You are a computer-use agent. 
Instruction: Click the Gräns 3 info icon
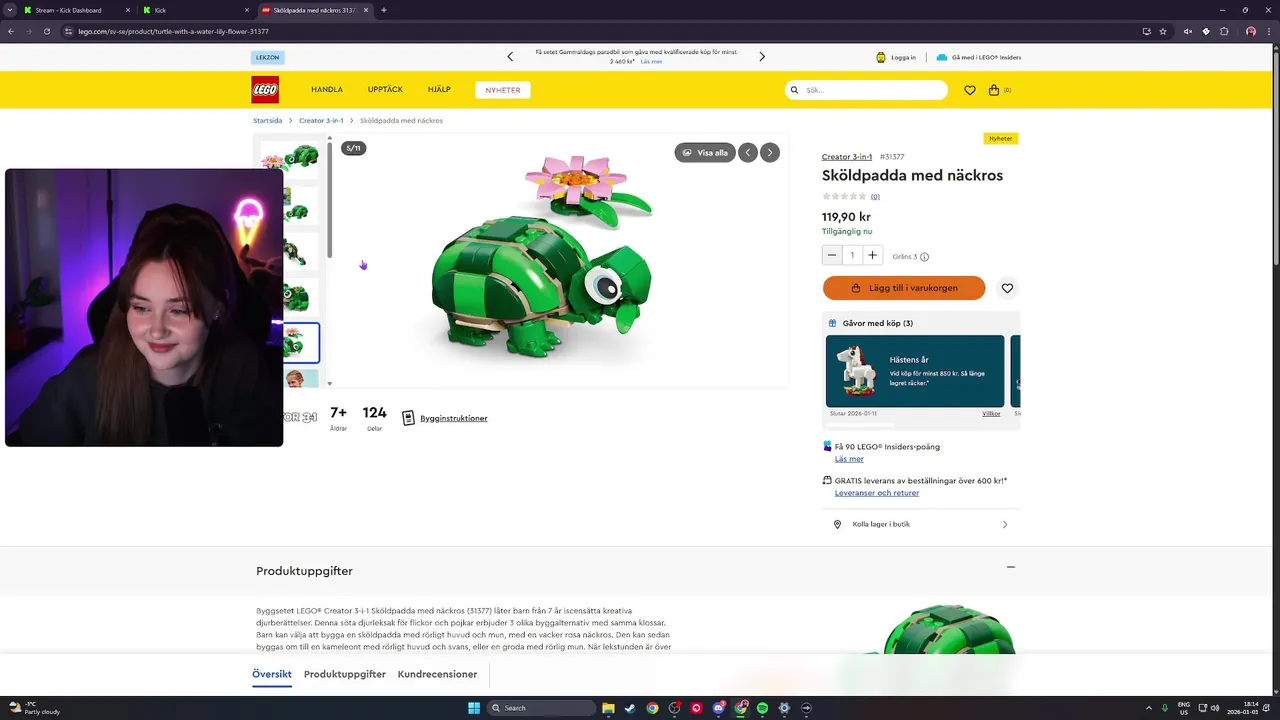pos(924,257)
